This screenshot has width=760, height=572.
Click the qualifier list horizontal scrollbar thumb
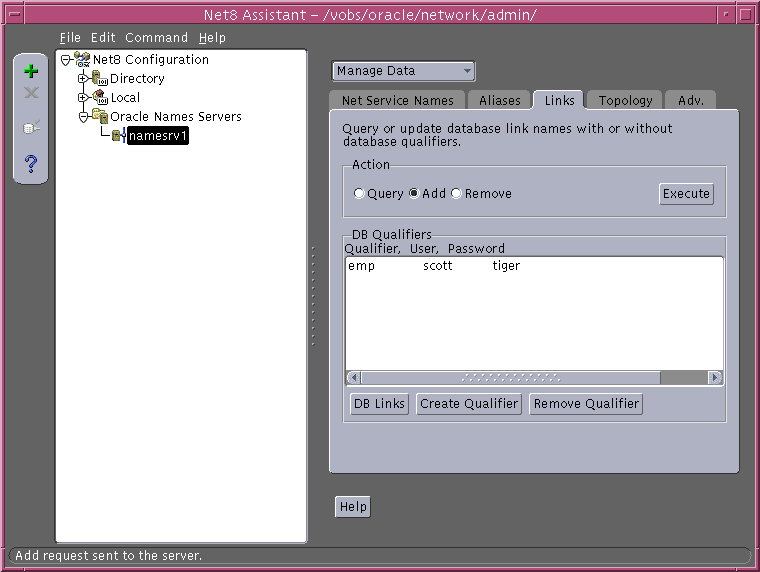pyautogui.click(x=510, y=377)
